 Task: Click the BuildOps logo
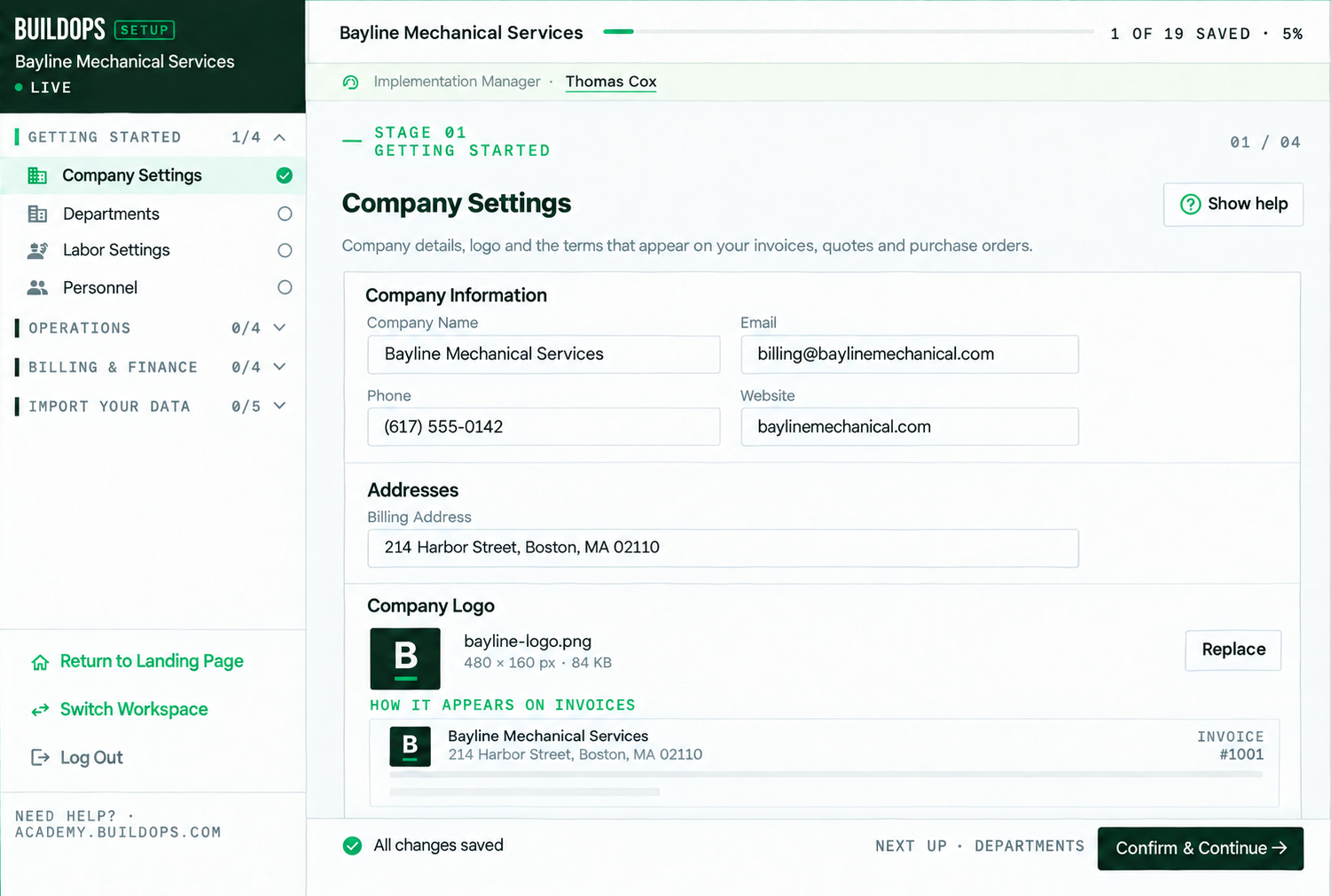59,29
